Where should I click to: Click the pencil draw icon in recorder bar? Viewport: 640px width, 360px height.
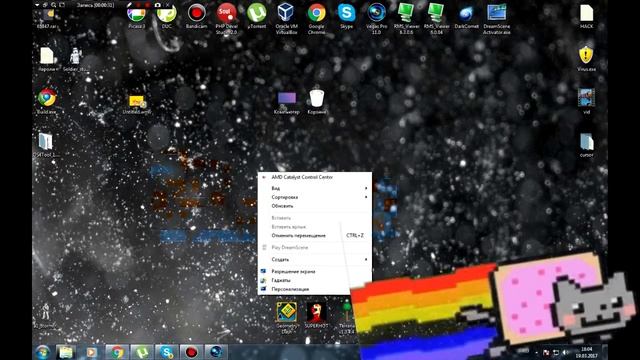pyautogui.click(x=129, y=5)
